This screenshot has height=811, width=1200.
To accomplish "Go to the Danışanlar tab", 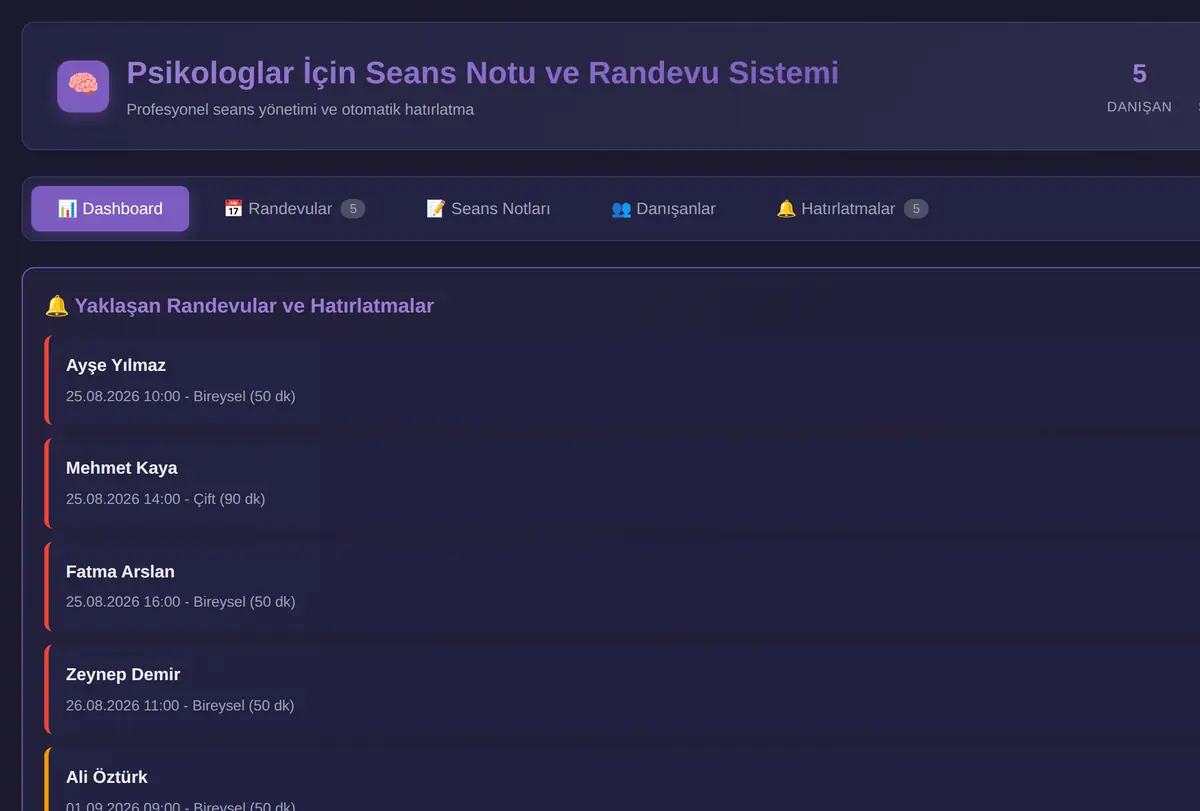I will coord(663,209).
